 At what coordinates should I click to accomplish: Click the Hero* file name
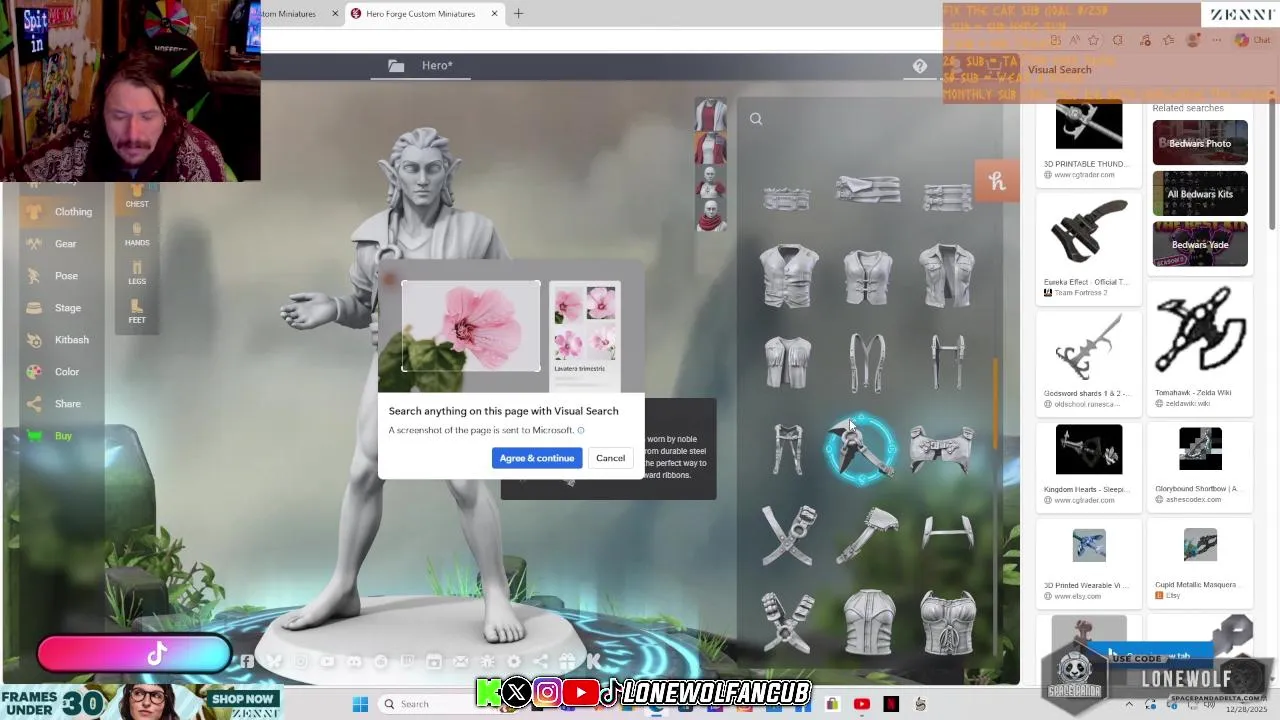pyautogui.click(x=437, y=66)
